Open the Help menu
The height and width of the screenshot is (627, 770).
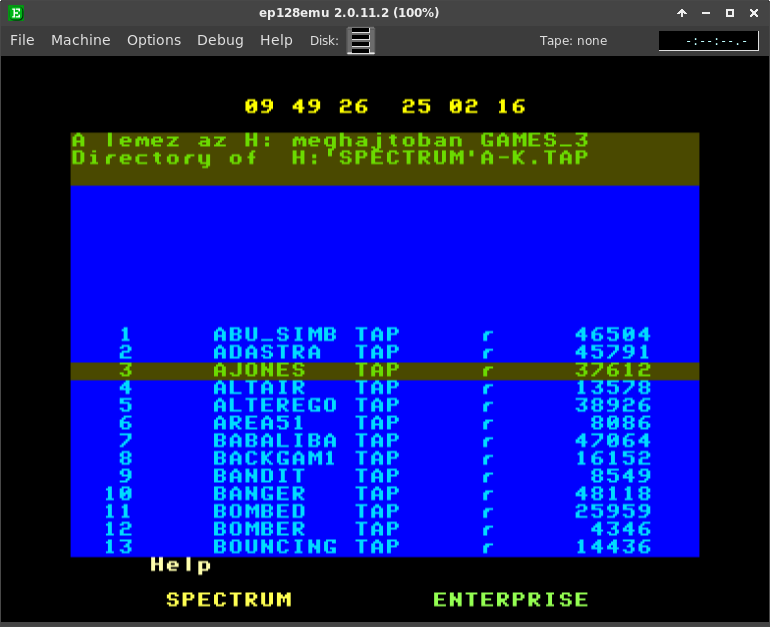pos(276,40)
